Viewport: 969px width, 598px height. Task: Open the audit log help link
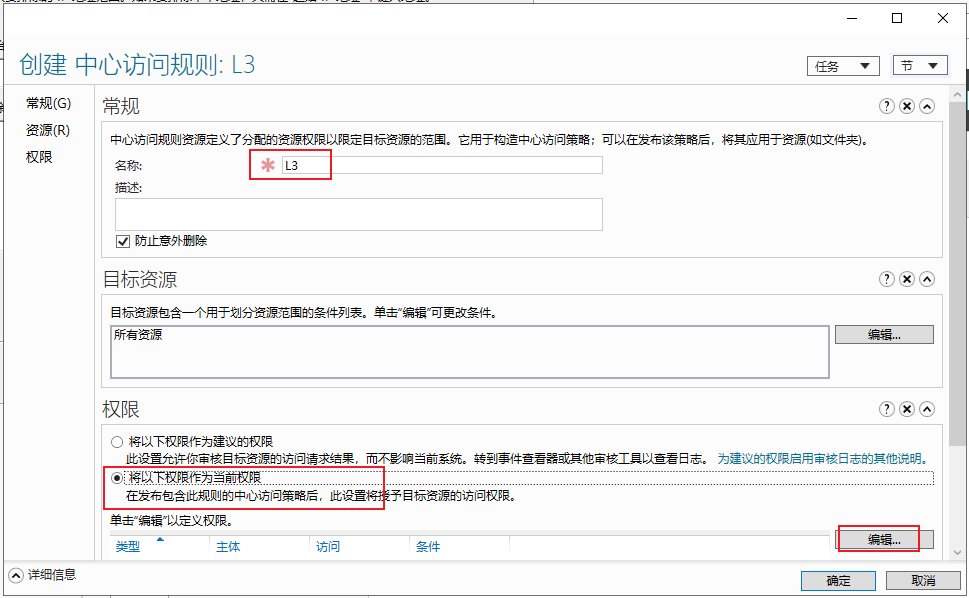[823, 458]
